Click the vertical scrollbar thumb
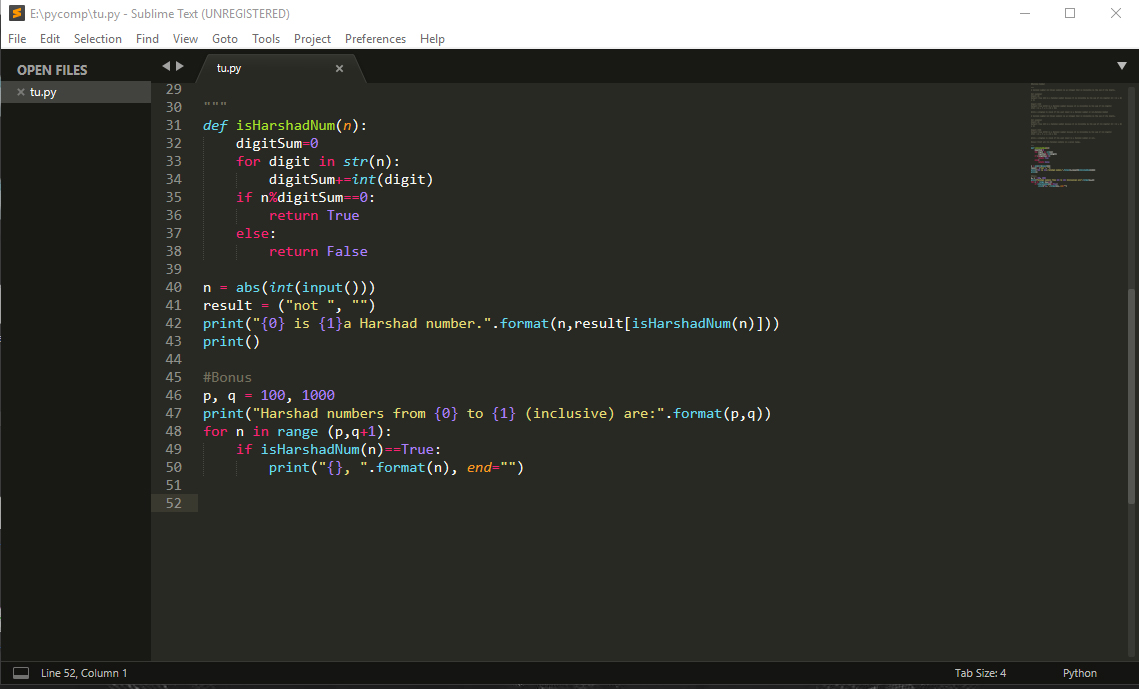 pyautogui.click(x=1131, y=396)
